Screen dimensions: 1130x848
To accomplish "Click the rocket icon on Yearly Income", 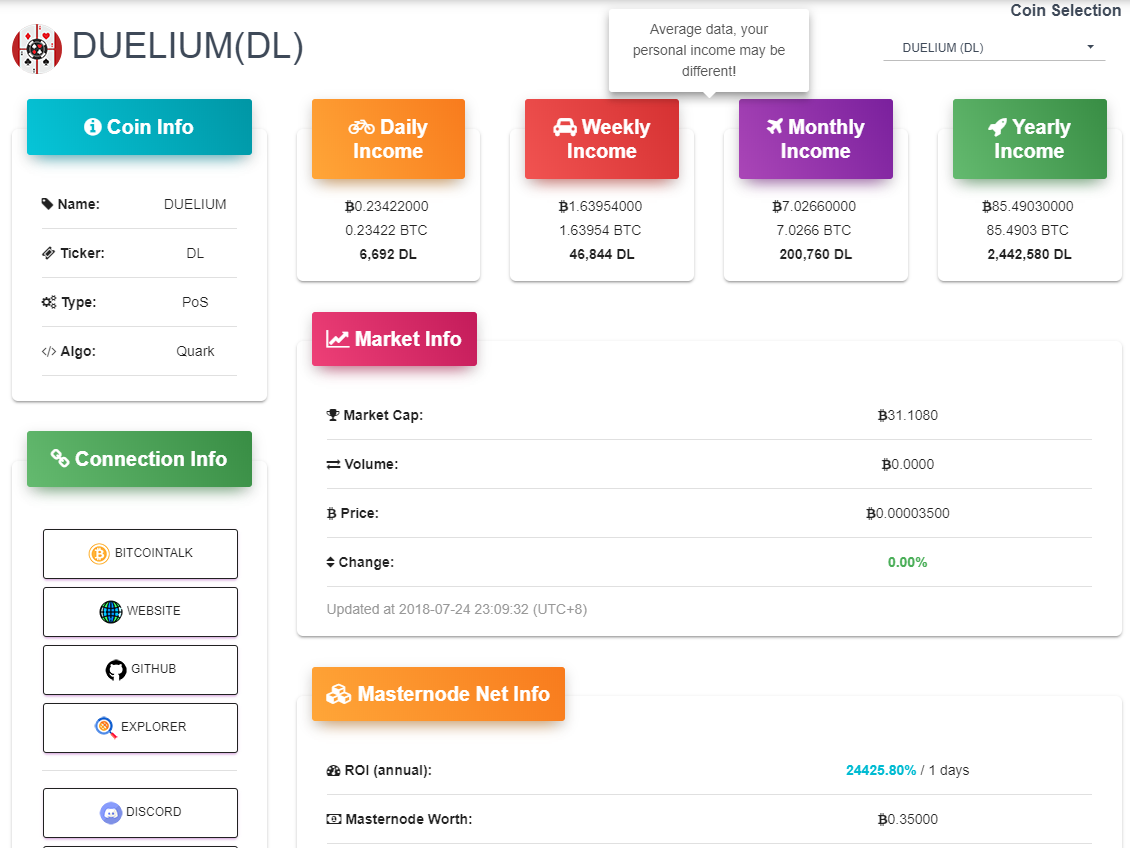I will pos(997,128).
